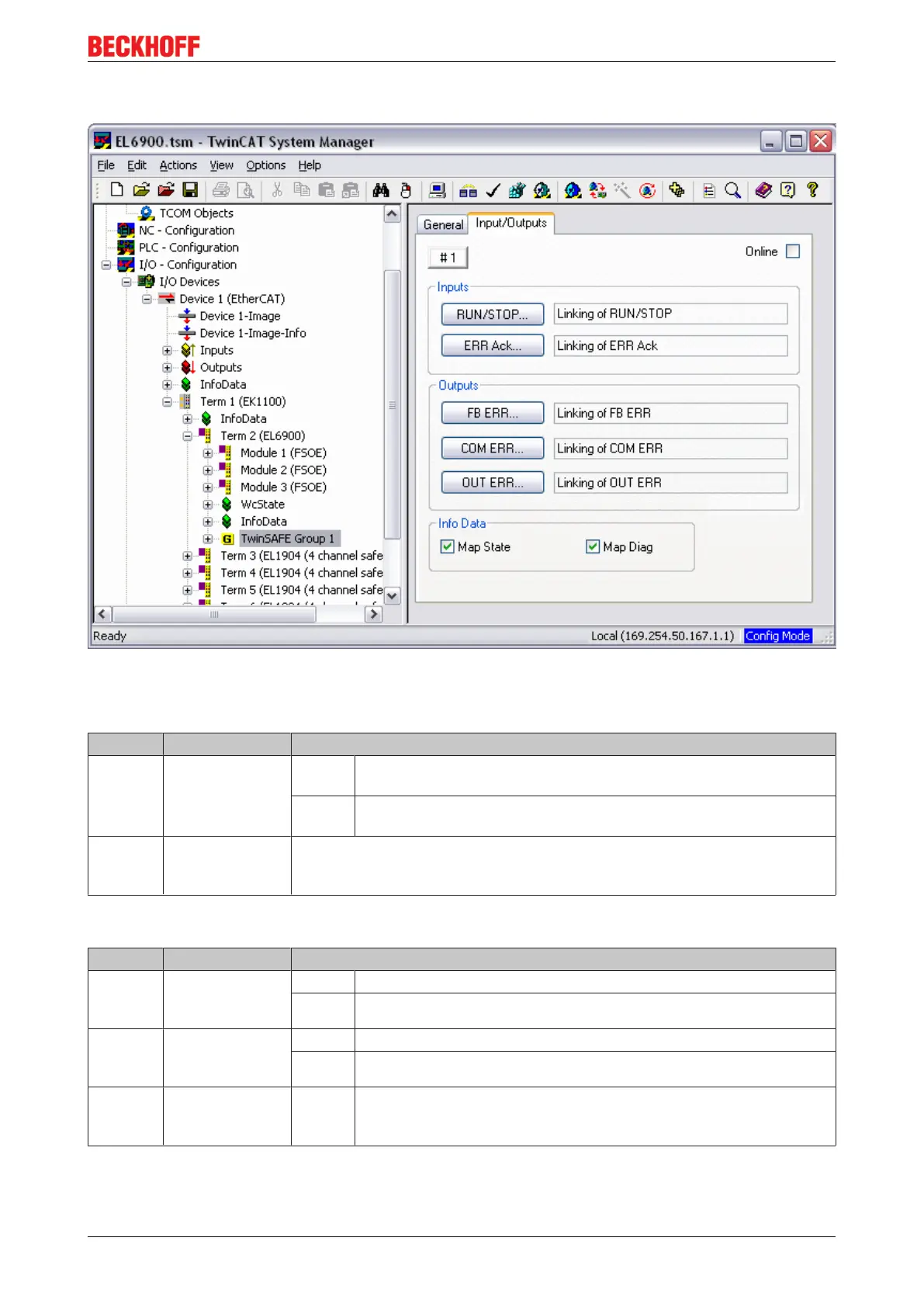Select TwinSAFE Group 1 in the tree
This screenshot has height=1307, width=924.
[x=288, y=539]
